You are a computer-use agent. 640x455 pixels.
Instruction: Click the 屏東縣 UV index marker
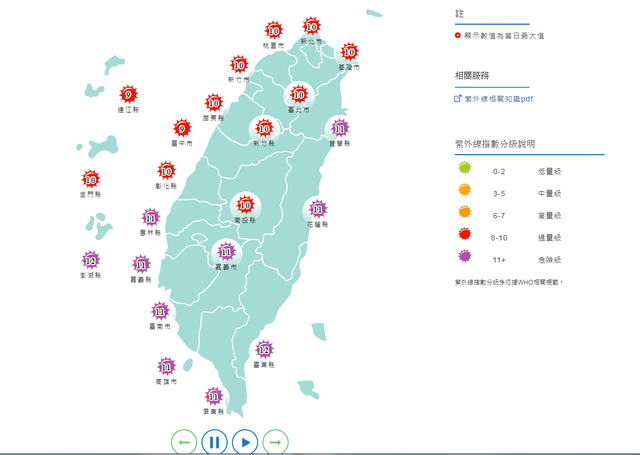[213, 396]
